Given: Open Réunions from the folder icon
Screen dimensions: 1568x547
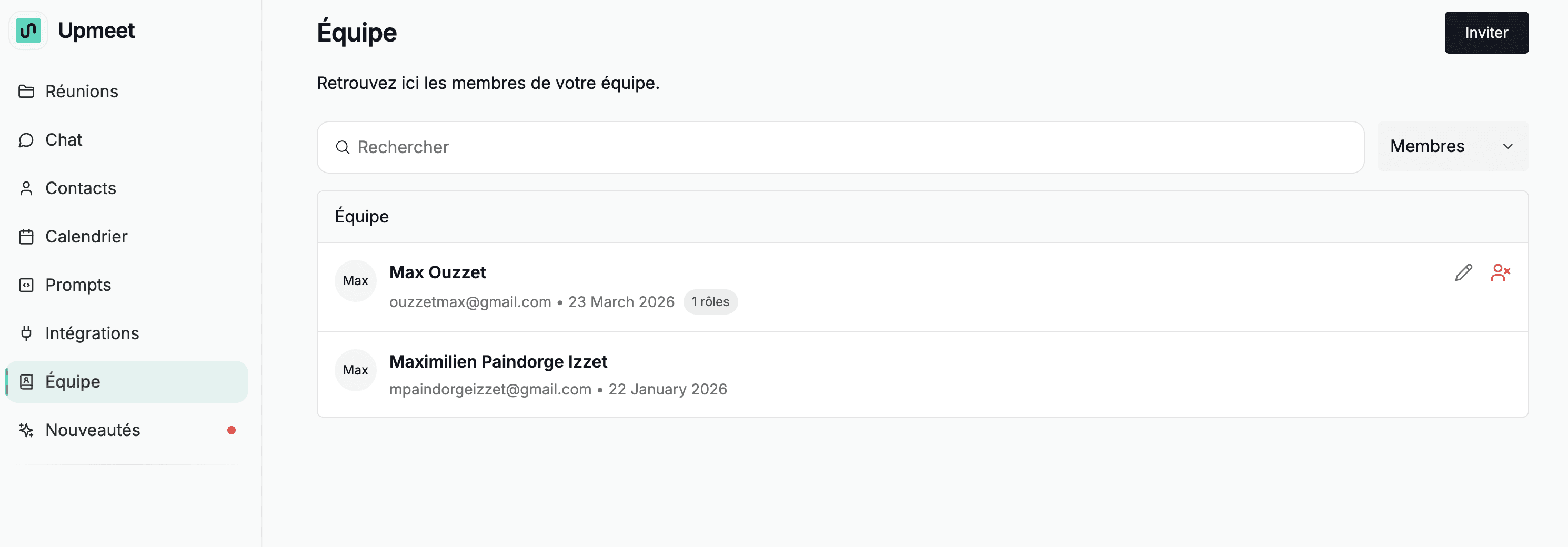Looking at the screenshot, I should point(26,92).
